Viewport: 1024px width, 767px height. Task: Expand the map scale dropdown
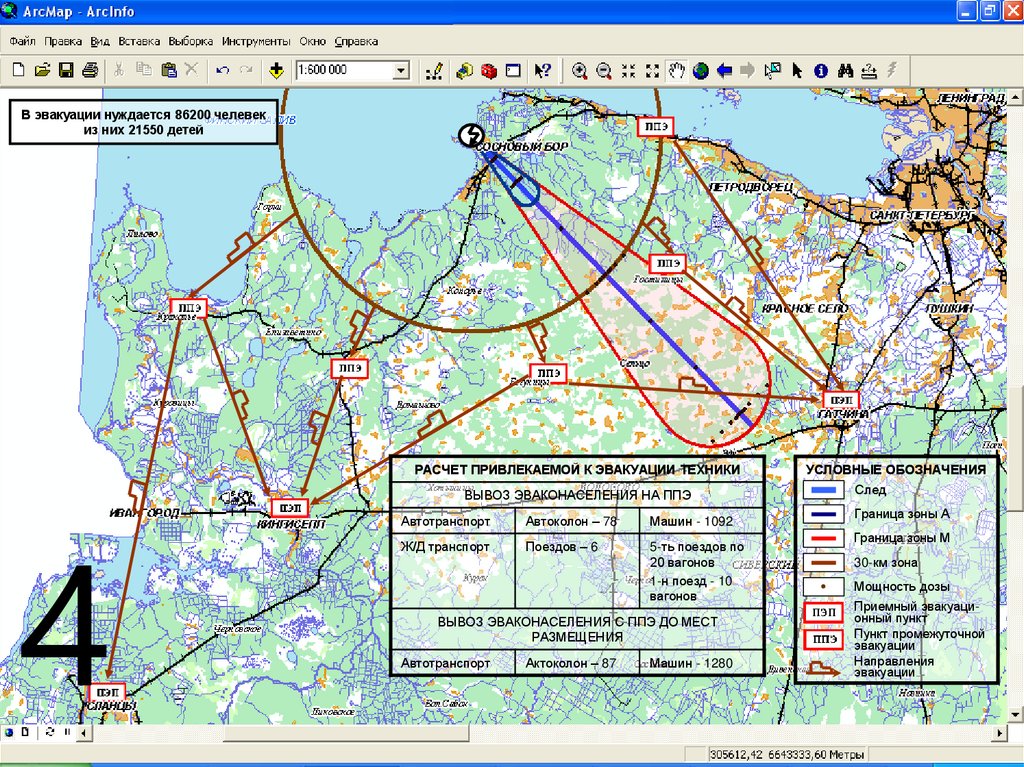(401, 70)
